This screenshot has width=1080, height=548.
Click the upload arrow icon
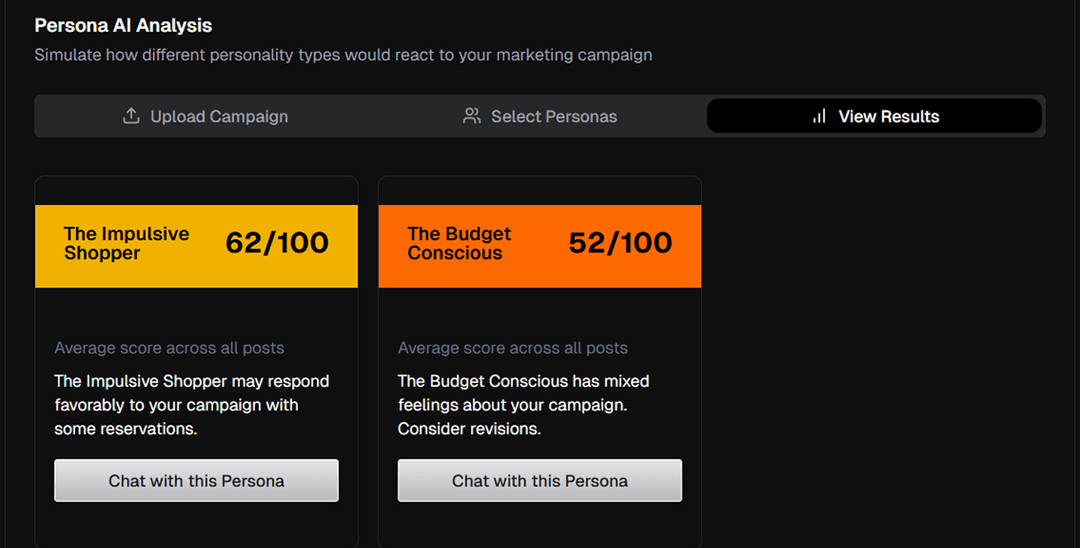pos(131,116)
